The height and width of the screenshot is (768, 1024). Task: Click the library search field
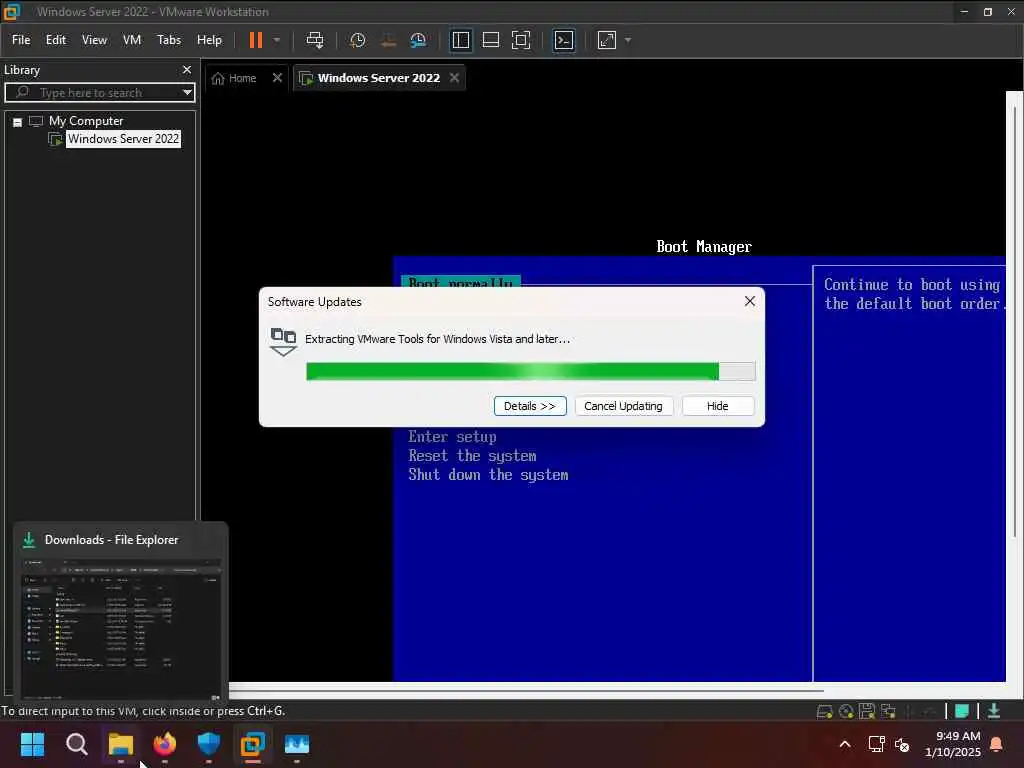[x=98, y=93]
